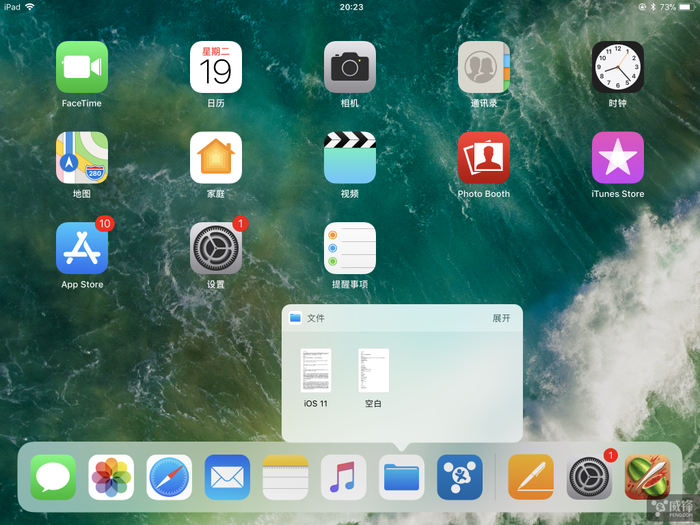This screenshot has height=525, width=700.
Task: Open the Maps app
Action: (x=82, y=158)
